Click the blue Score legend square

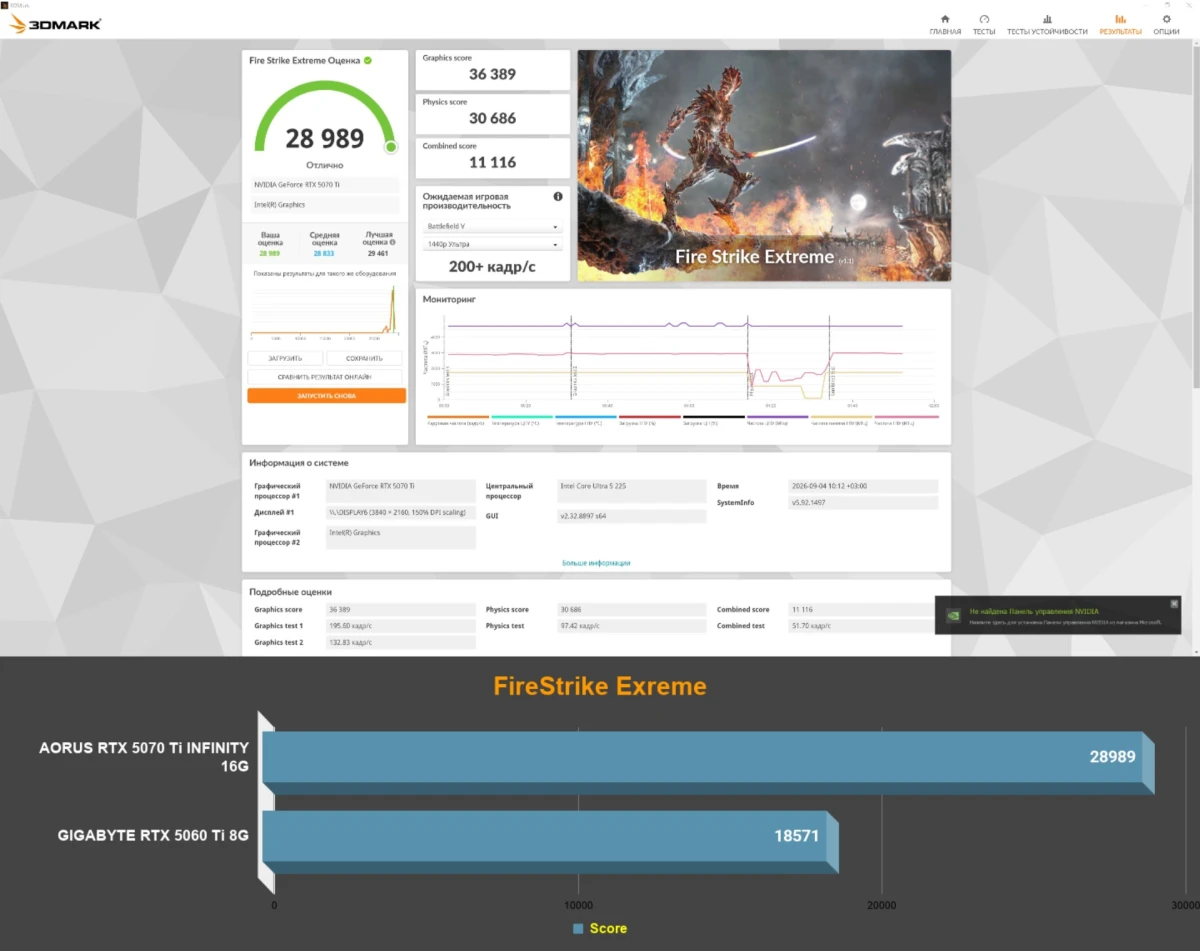(578, 929)
